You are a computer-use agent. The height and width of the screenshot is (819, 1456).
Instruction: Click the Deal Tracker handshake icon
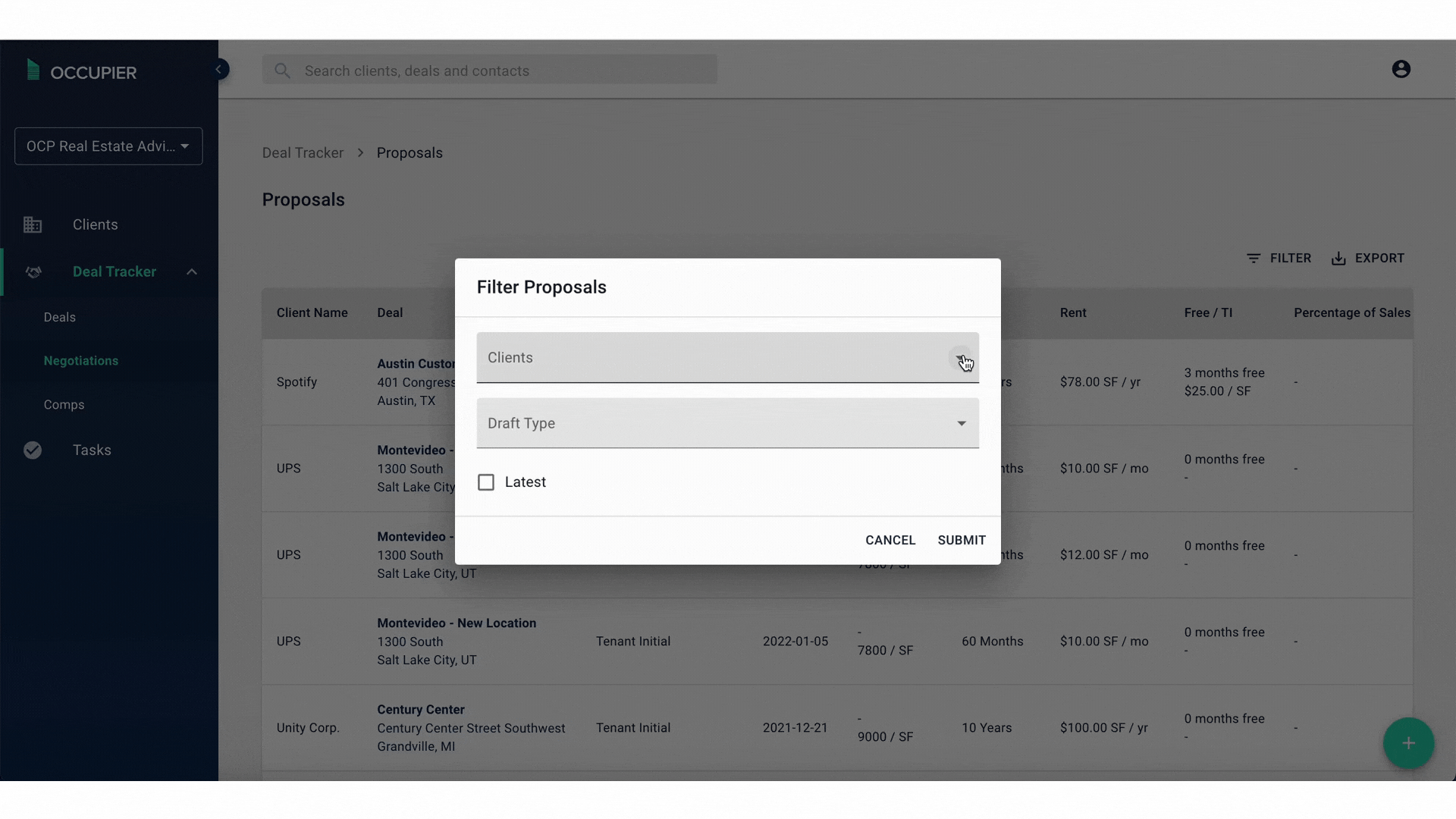33,272
